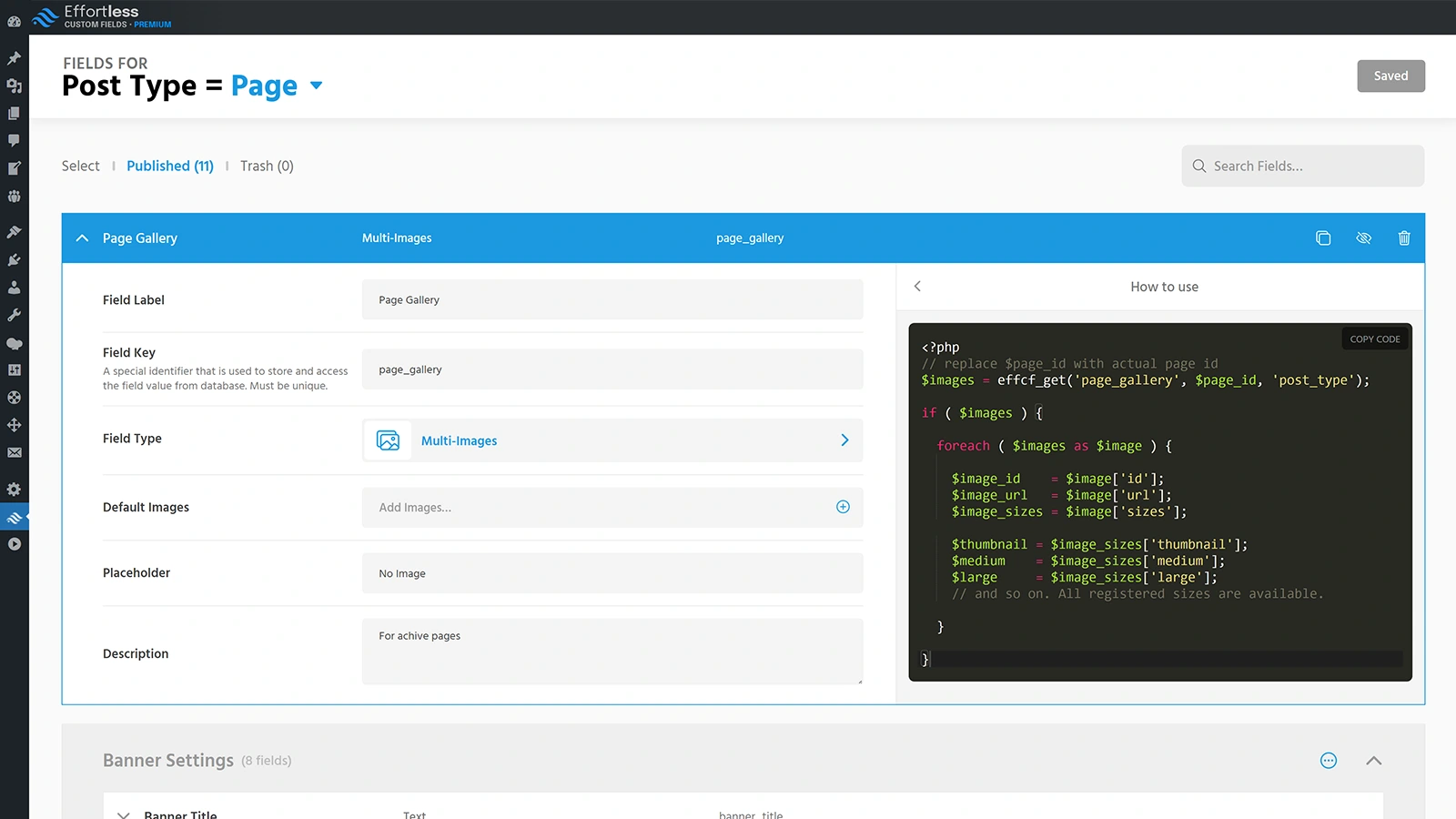
Task: Toggle visibility of the field using slashed eye
Action: coord(1363,238)
